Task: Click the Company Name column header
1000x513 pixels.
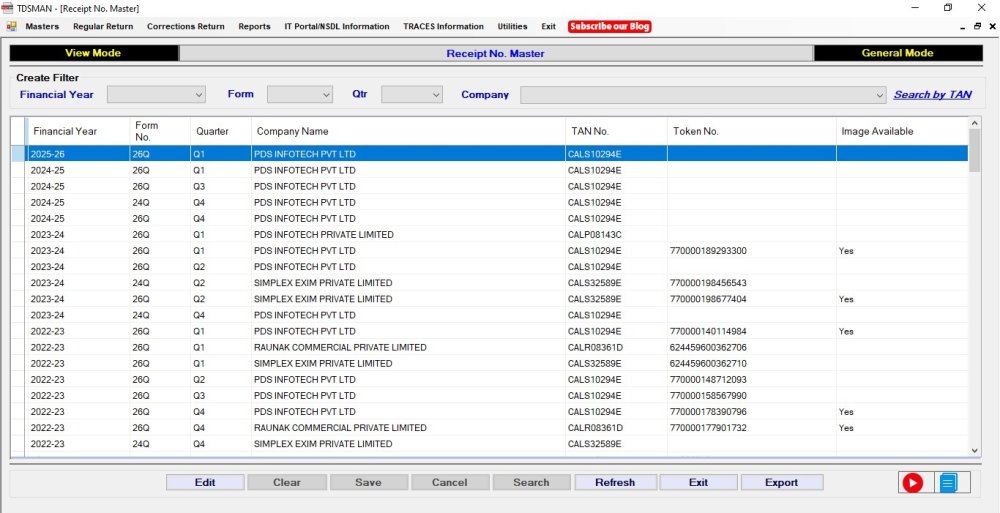Action: (x=408, y=131)
